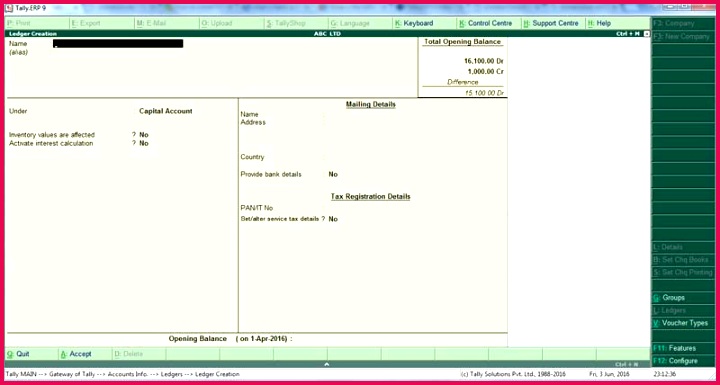Click the Total Opening Balance heading
Screen dimensions: 720x385
click(462, 42)
